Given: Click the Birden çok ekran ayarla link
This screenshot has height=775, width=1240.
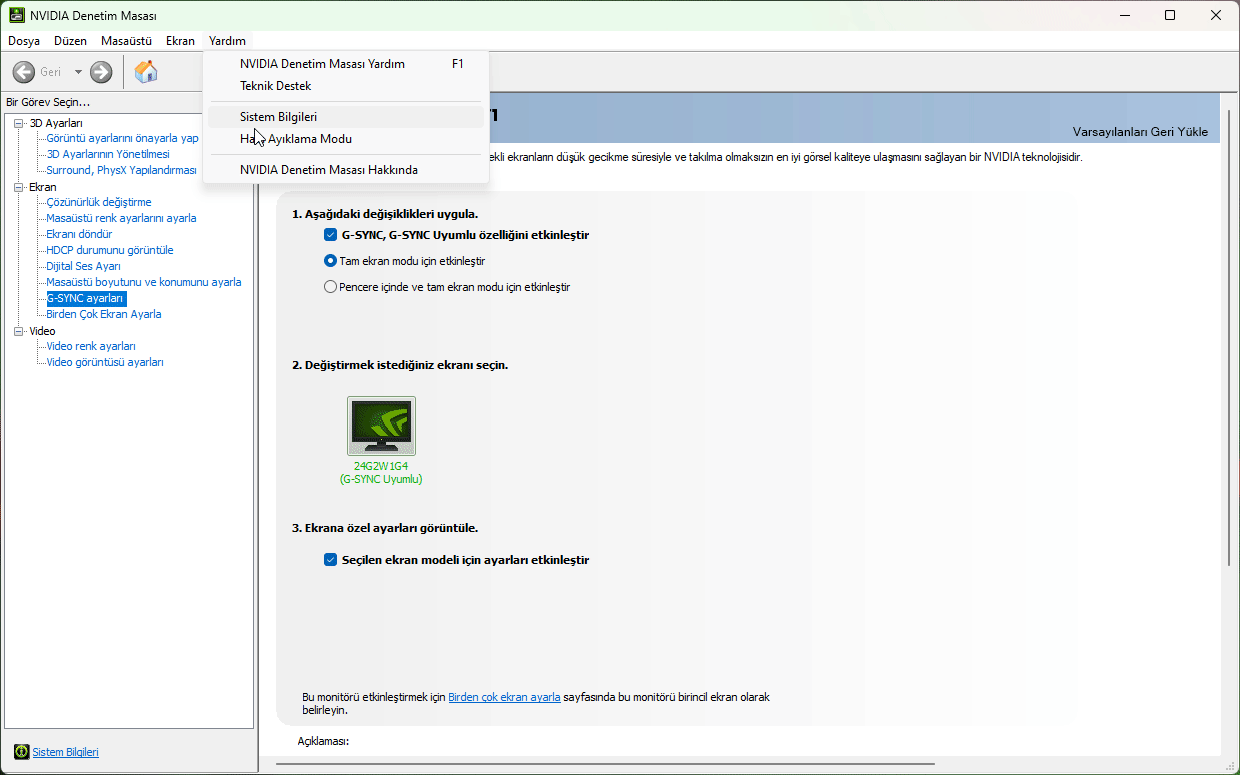Looking at the screenshot, I should [504, 697].
